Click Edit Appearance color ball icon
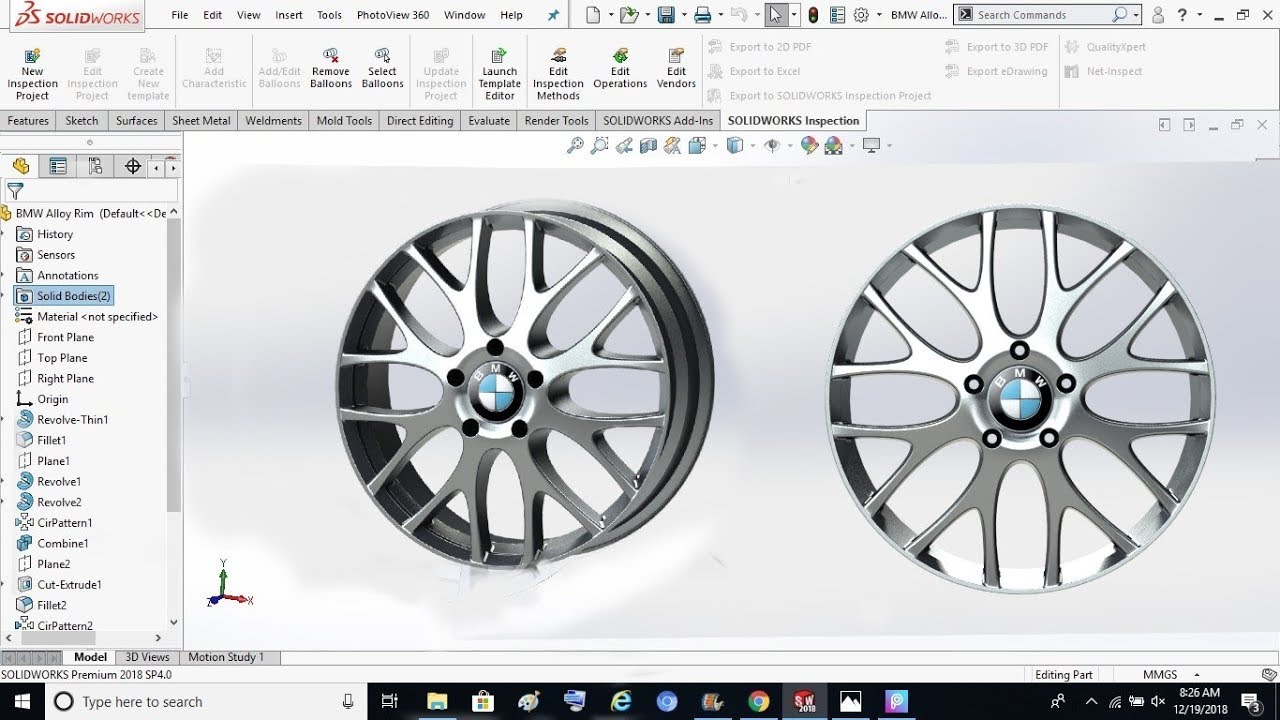 click(810, 146)
